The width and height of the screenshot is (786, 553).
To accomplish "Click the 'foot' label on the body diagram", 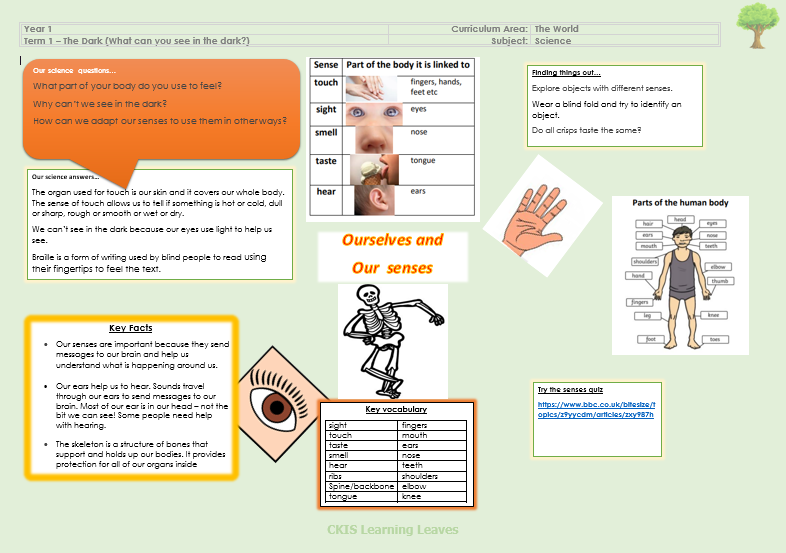I will click(x=651, y=339).
